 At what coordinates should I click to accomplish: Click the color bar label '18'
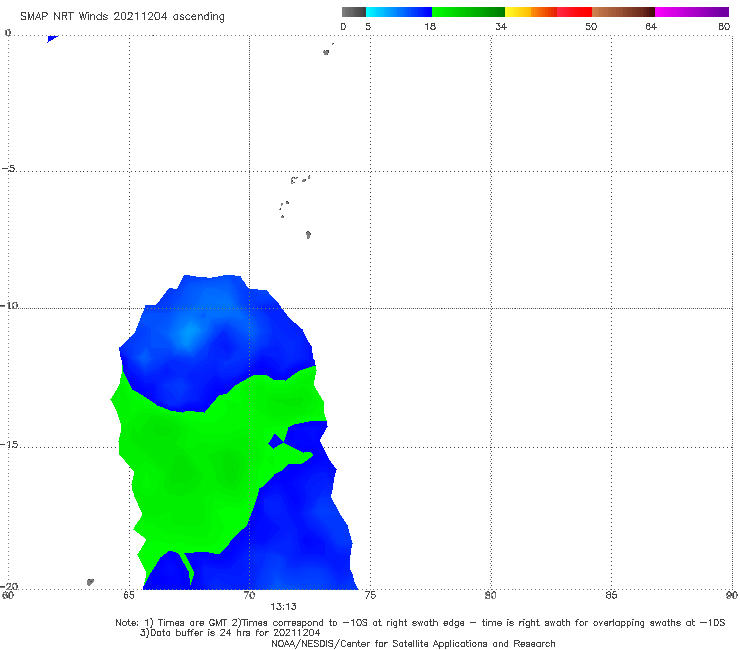pyautogui.click(x=430, y=26)
